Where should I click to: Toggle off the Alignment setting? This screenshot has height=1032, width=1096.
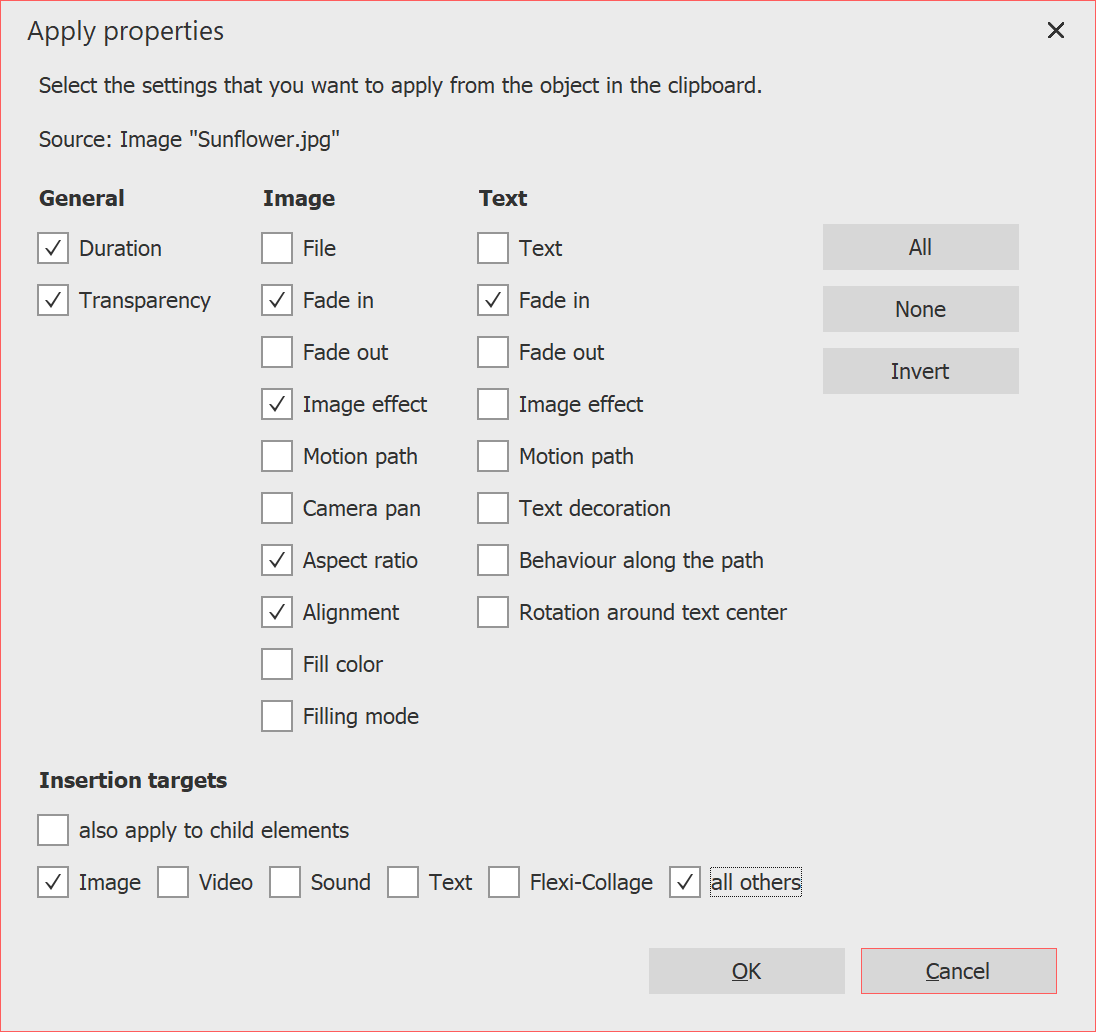pyautogui.click(x=277, y=612)
